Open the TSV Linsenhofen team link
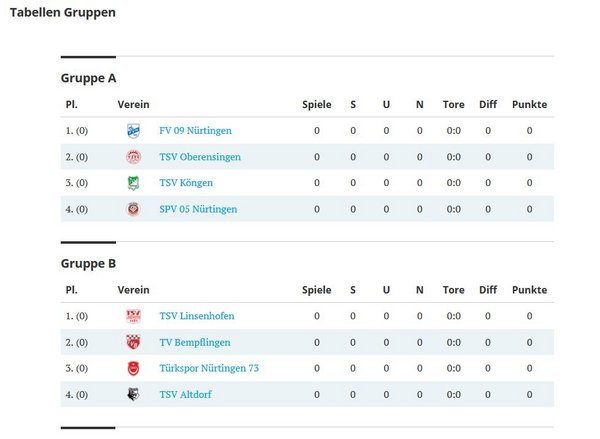 click(197, 316)
